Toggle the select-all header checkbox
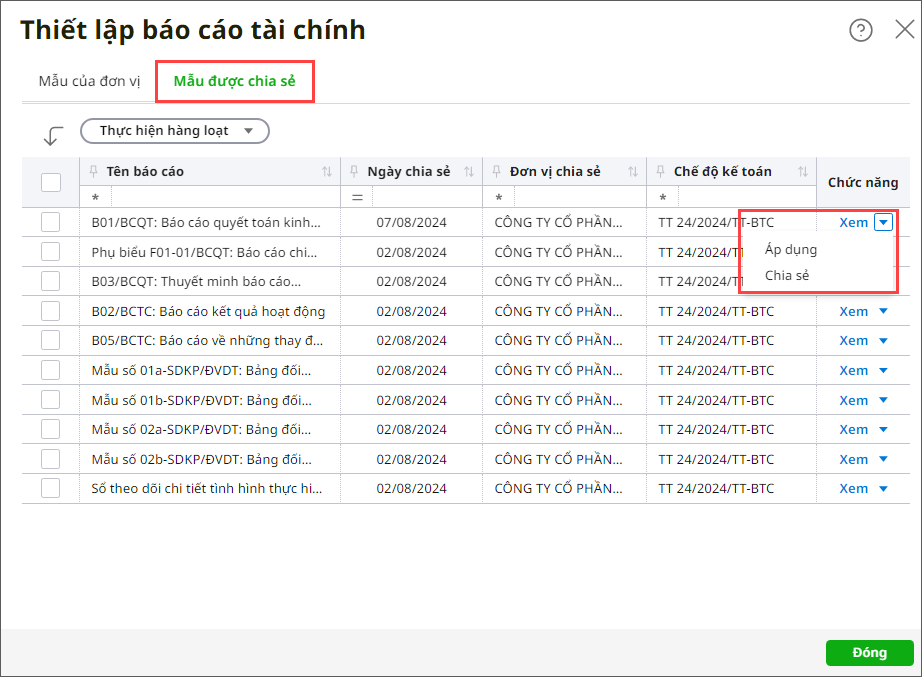922x677 pixels. click(51, 182)
